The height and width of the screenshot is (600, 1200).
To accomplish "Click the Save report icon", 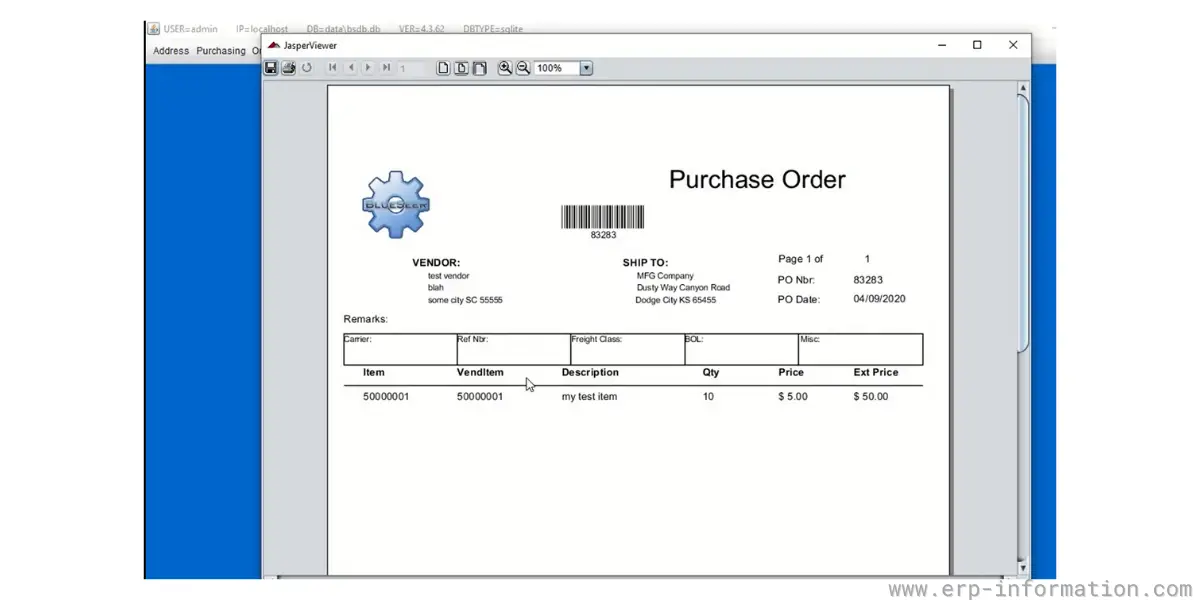I will [x=270, y=68].
